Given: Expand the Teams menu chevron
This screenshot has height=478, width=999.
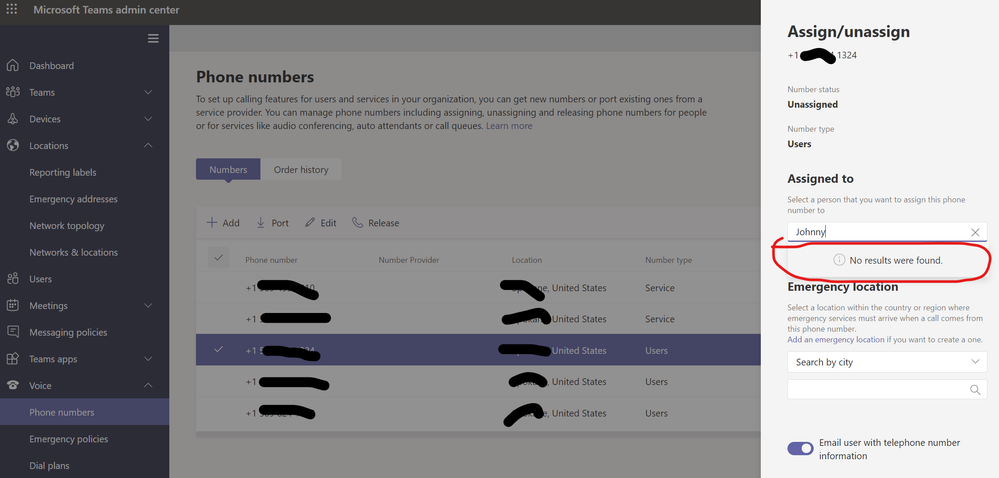Looking at the screenshot, I should (x=148, y=92).
